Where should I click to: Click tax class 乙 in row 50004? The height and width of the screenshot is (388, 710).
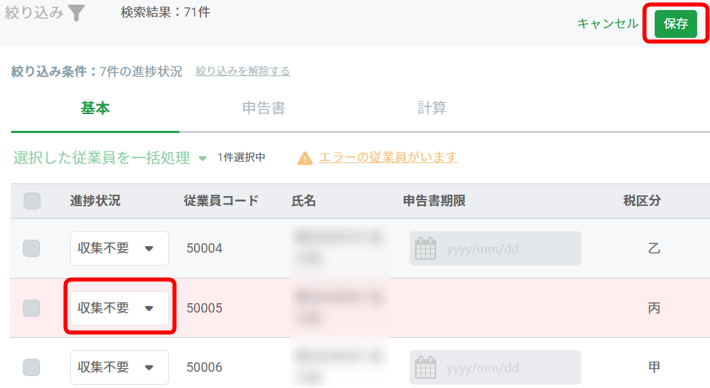(654, 248)
